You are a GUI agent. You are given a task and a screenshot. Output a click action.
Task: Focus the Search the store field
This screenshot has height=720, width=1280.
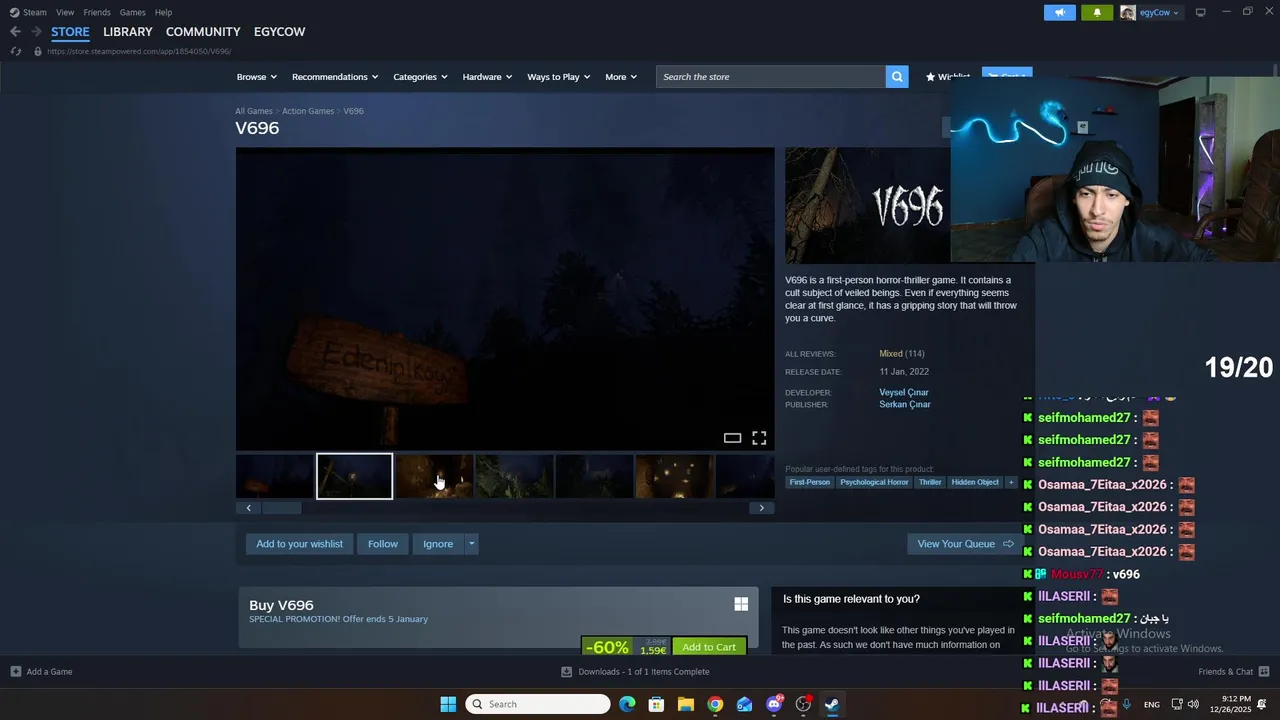tap(770, 77)
